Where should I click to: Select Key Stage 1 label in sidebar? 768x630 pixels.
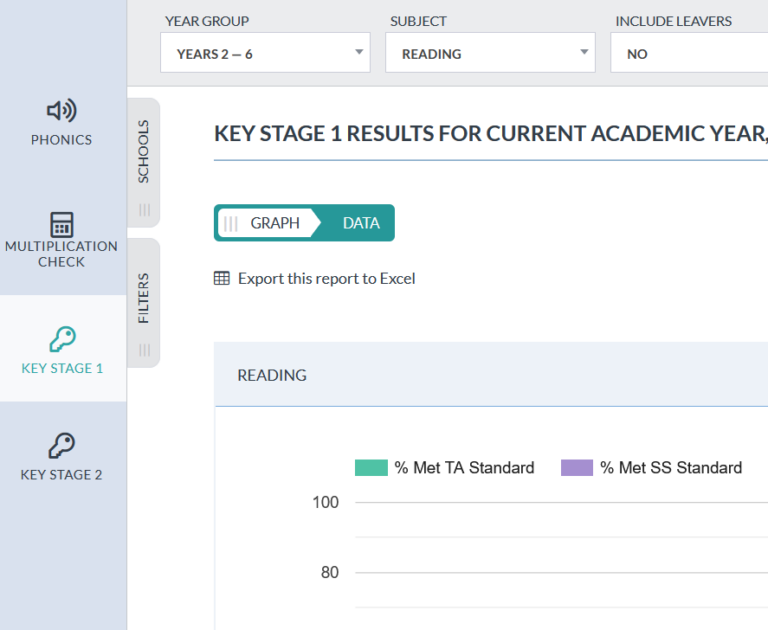click(62, 368)
